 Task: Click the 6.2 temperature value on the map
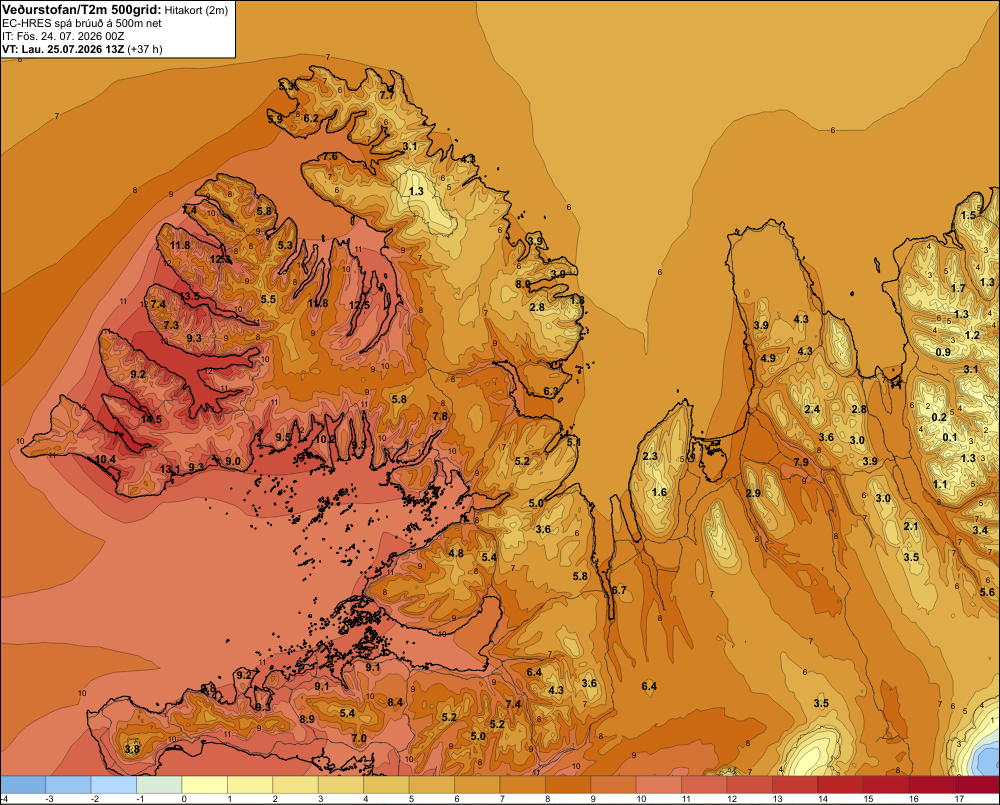(311, 118)
